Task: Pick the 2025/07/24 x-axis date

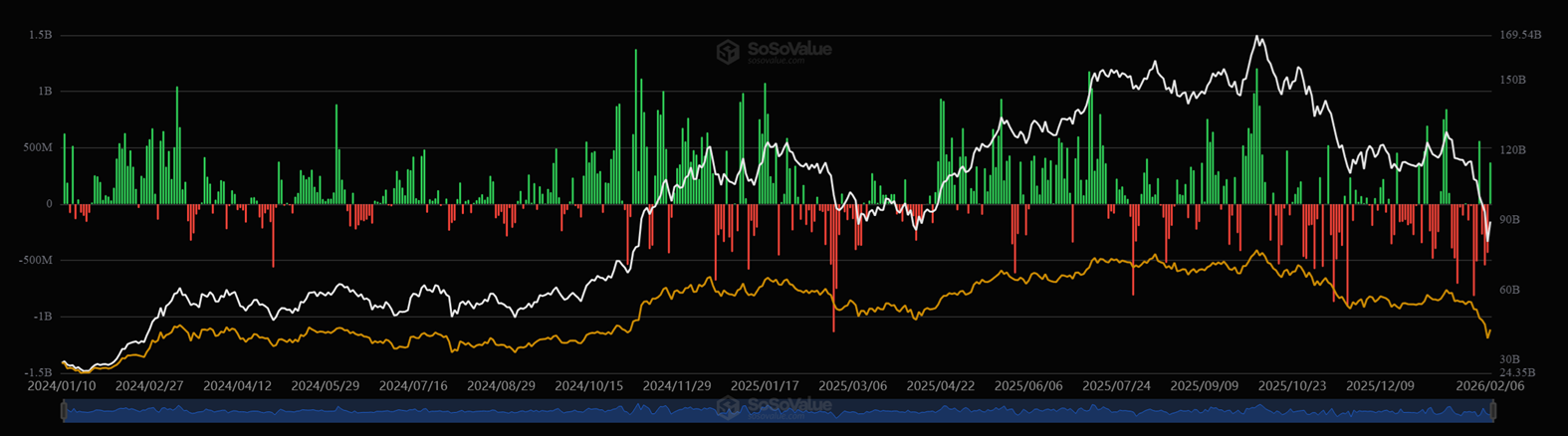Action: click(1116, 385)
